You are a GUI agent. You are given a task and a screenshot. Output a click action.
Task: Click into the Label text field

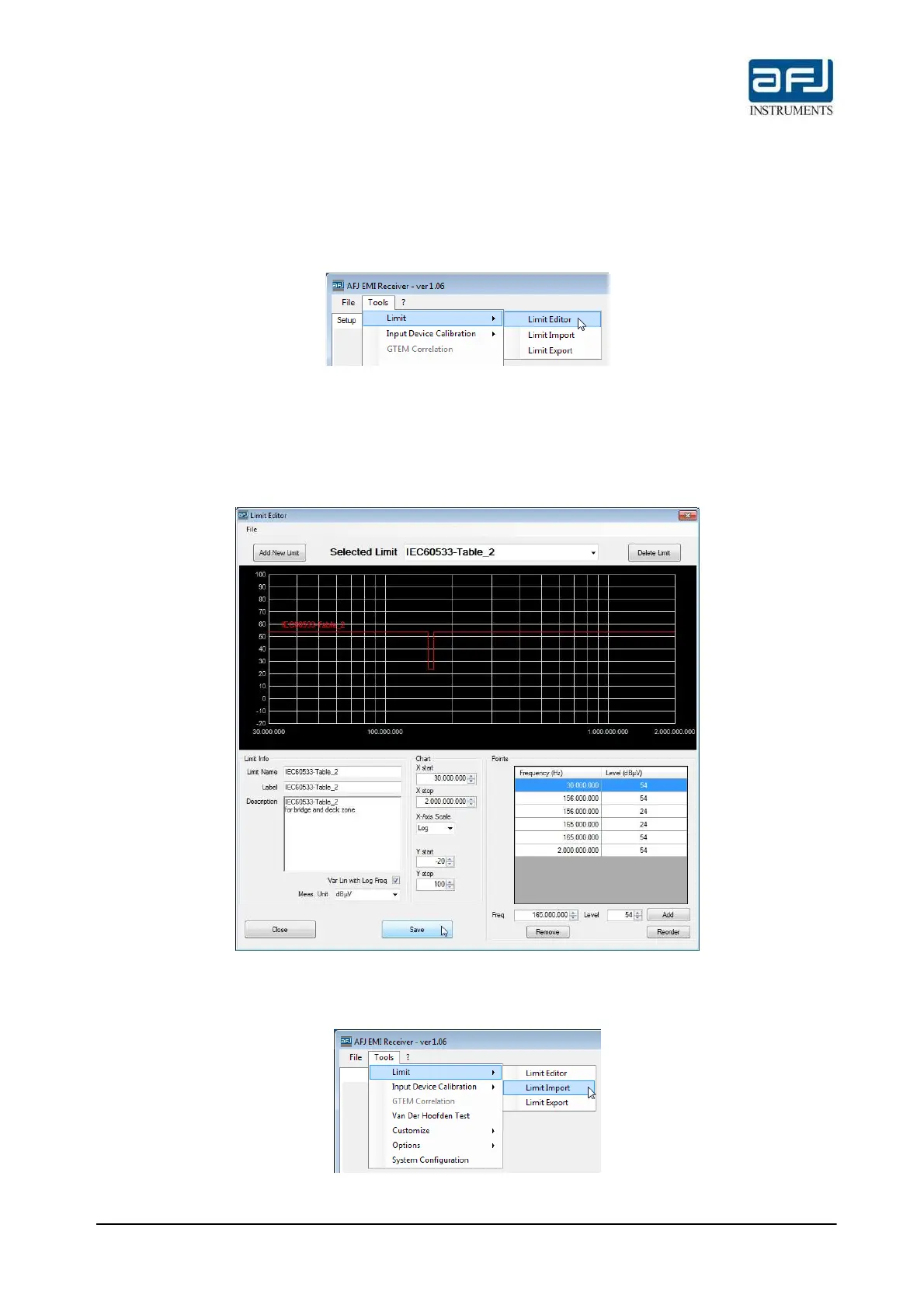[x=342, y=788]
